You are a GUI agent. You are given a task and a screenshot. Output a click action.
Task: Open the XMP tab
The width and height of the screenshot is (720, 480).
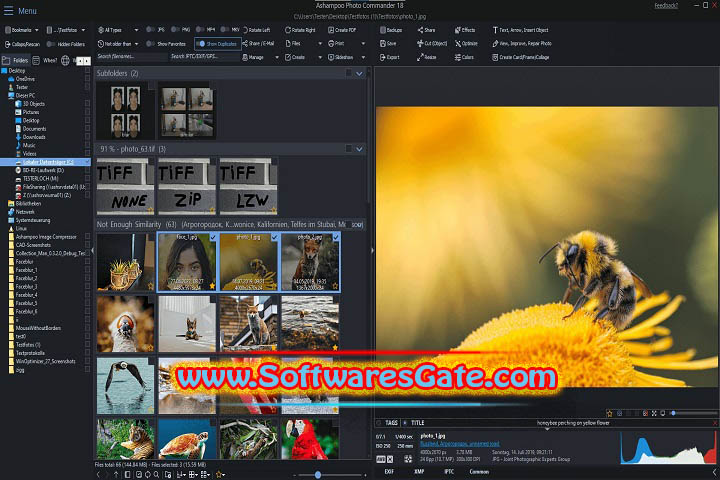point(419,472)
